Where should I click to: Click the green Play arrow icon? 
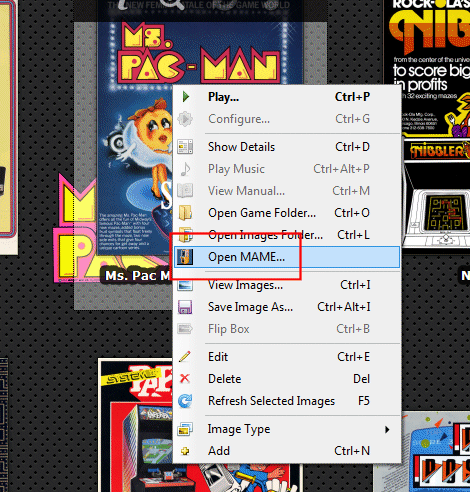point(186,97)
